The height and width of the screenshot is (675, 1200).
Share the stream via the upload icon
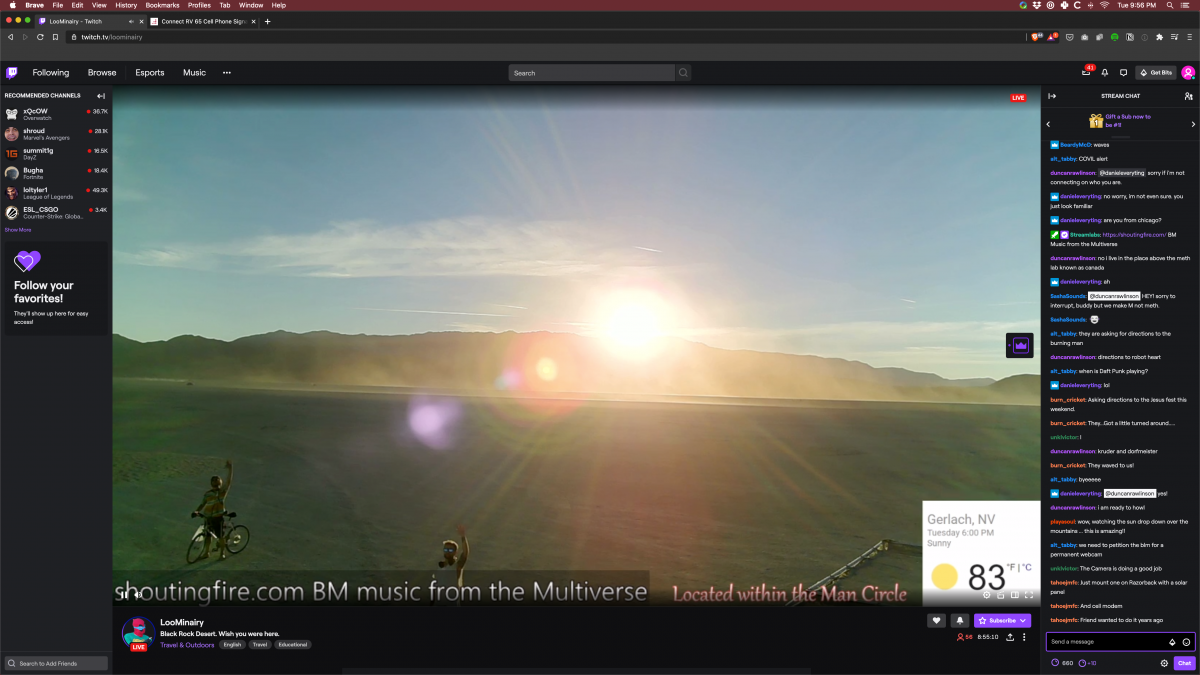pyautogui.click(x=1010, y=637)
